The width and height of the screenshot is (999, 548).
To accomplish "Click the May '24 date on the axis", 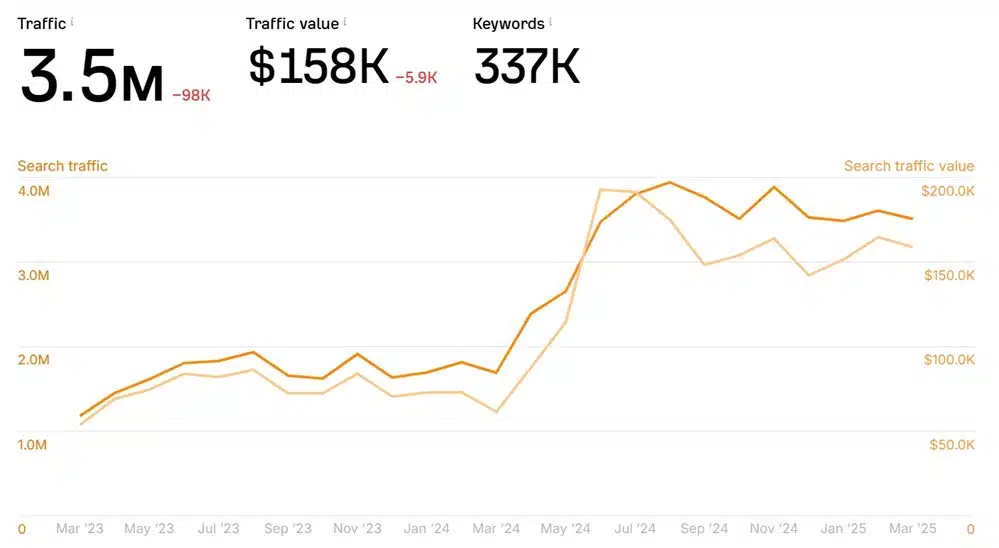I will tap(564, 528).
